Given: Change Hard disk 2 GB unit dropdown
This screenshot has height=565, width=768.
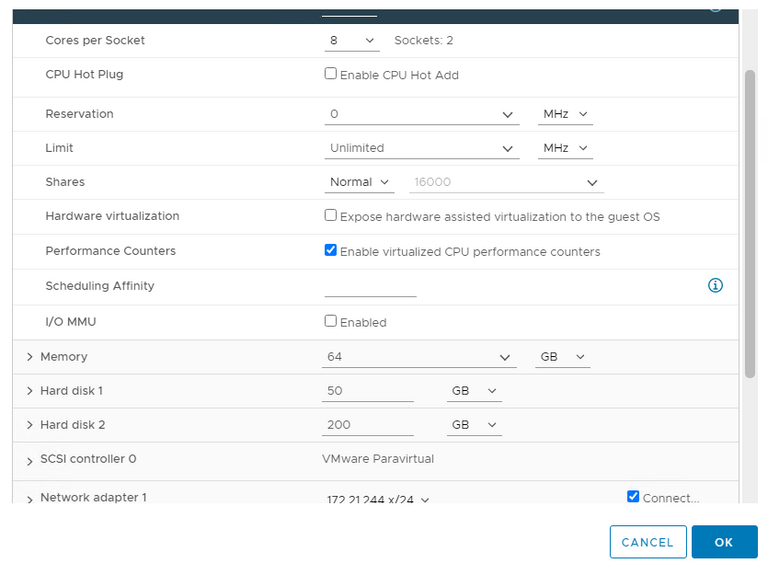Looking at the screenshot, I should [474, 425].
